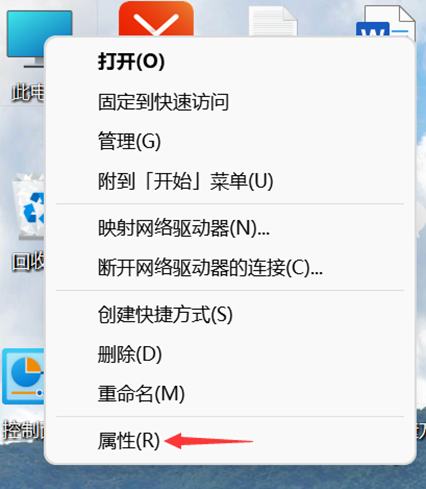Open 属性(R) at the menu bottom
This screenshot has height=489, width=426.
(230, 441)
